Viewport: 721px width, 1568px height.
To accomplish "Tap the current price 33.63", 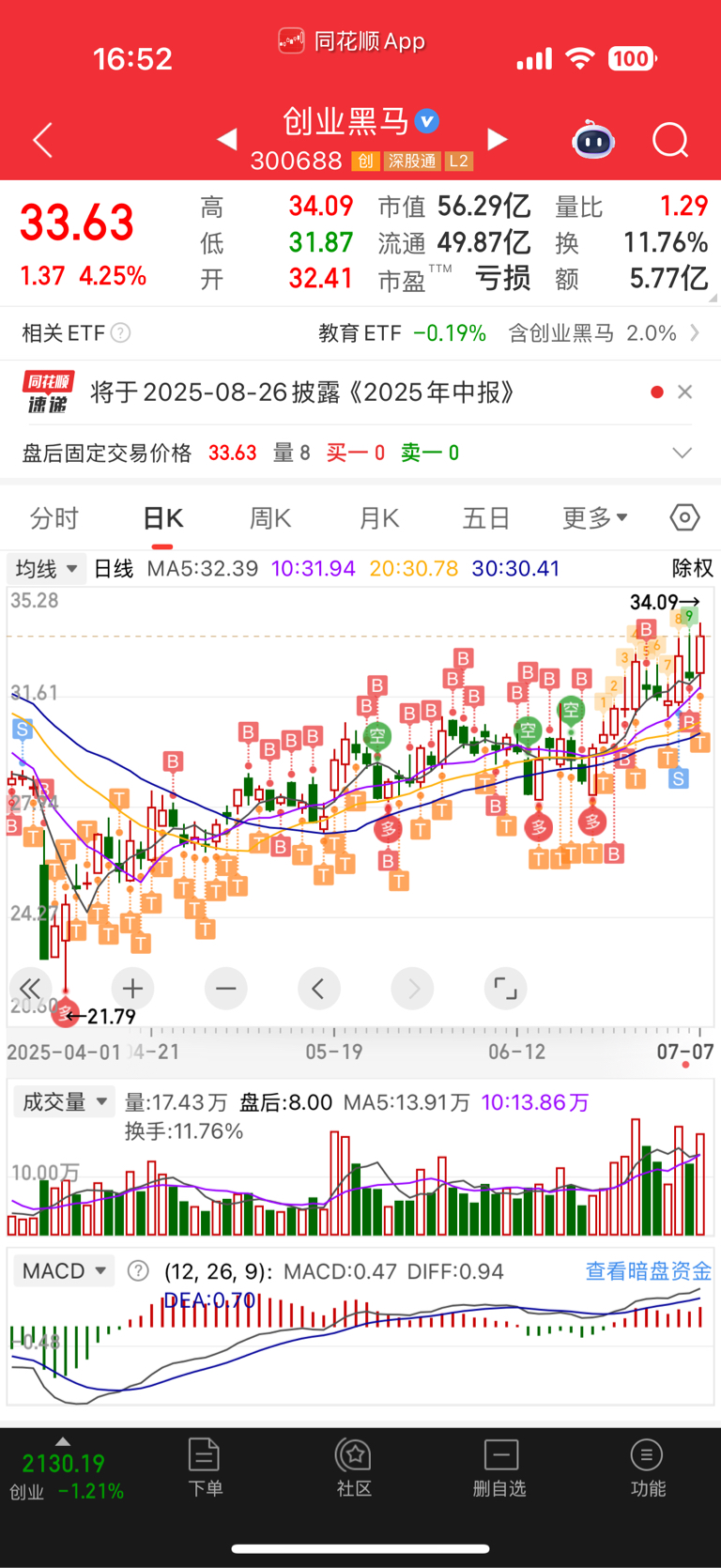I will pos(77,223).
